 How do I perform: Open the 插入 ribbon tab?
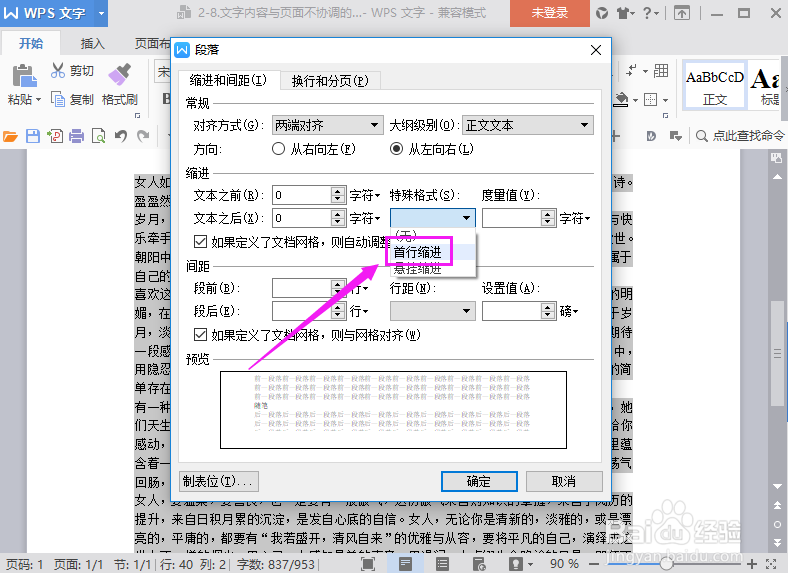point(92,44)
